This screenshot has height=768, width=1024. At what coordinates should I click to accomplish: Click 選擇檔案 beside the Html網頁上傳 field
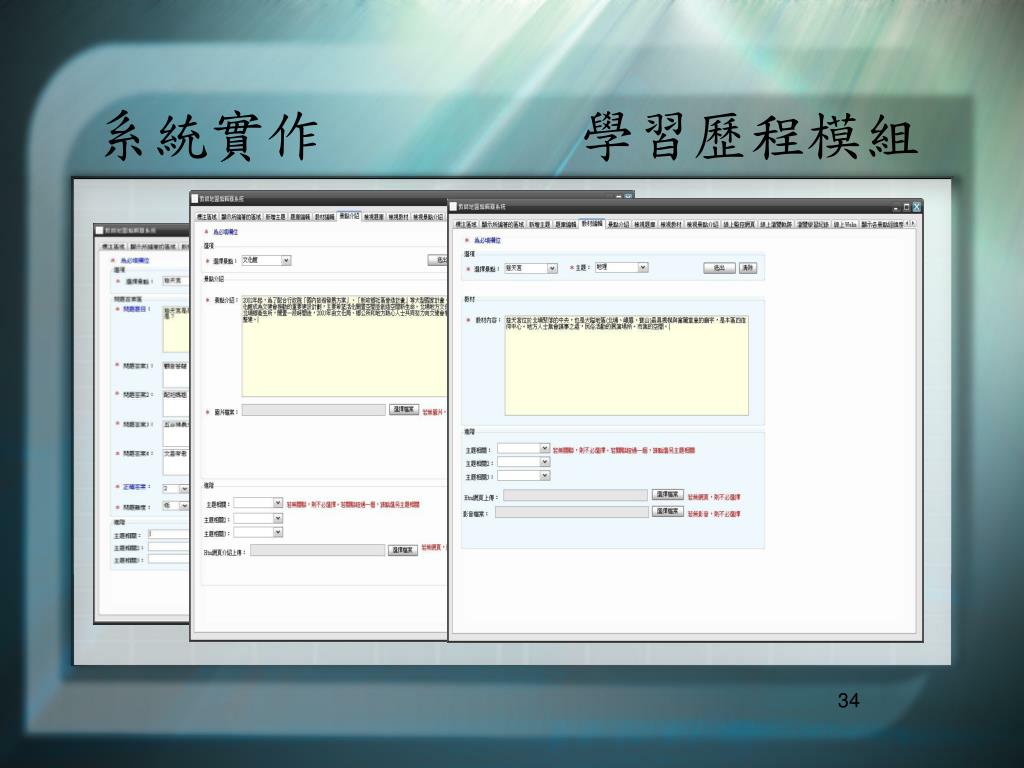(x=667, y=495)
